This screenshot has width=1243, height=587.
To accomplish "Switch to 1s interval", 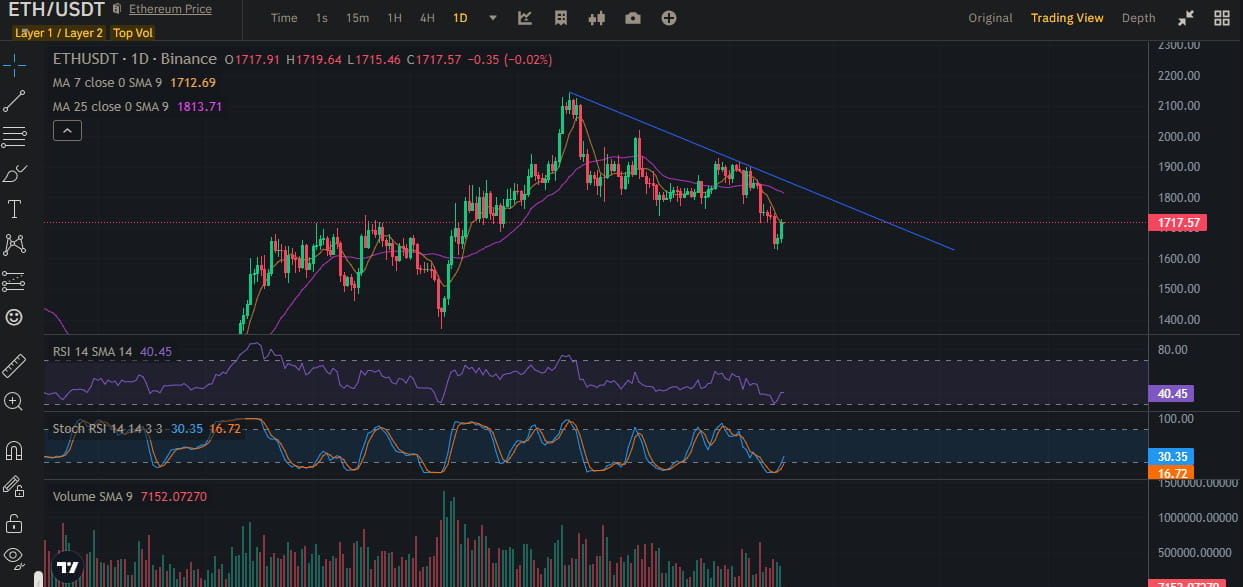I will click(x=321, y=18).
